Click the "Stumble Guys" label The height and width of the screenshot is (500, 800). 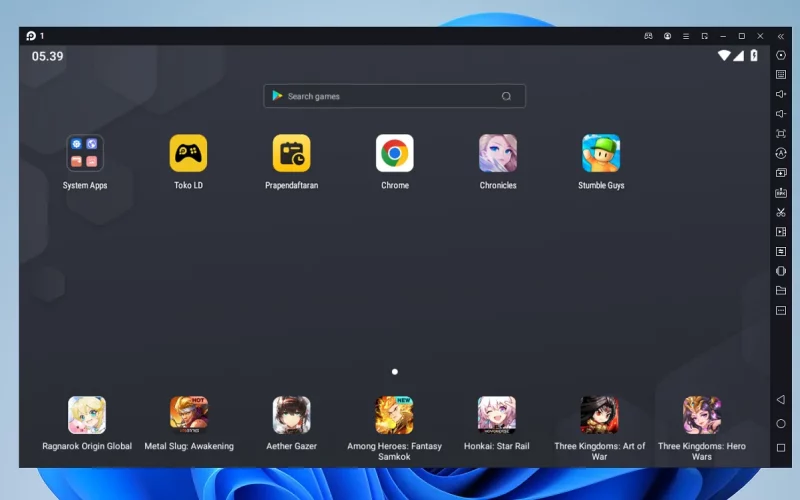pyautogui.click(x=601, y=185)
